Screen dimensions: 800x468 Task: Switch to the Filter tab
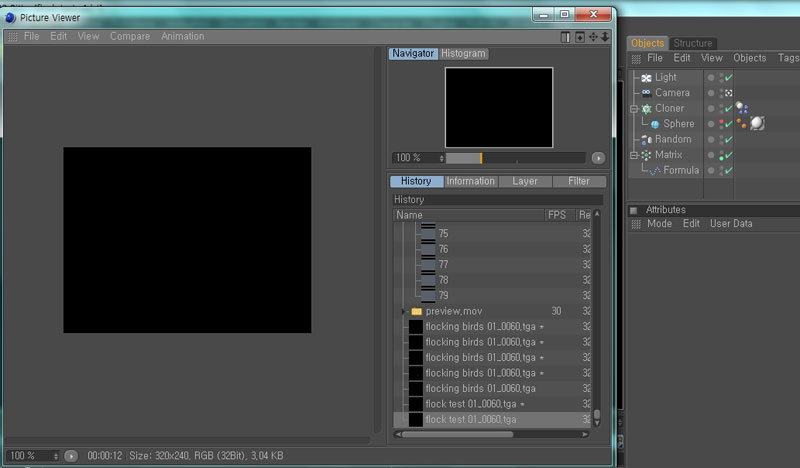pos(579,181)
